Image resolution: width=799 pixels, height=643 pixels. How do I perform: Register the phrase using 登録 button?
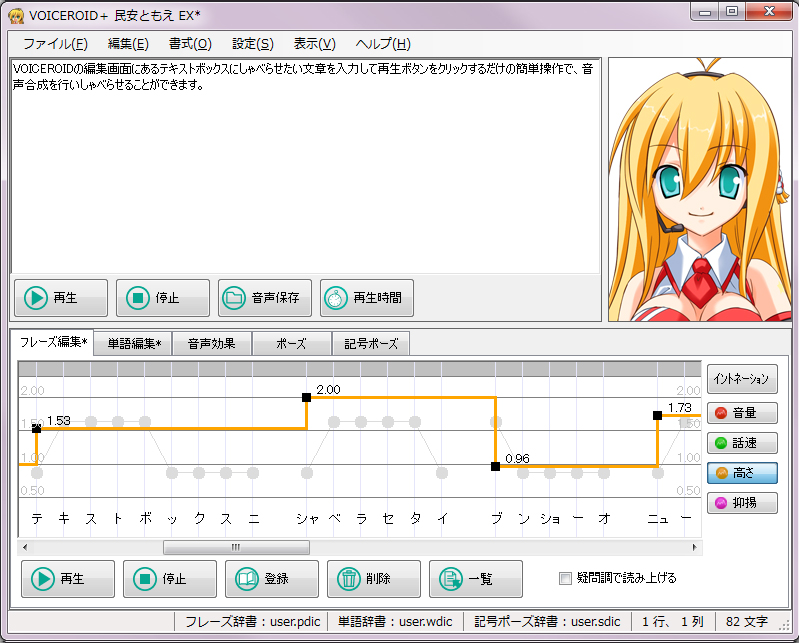tap(272, 579)
